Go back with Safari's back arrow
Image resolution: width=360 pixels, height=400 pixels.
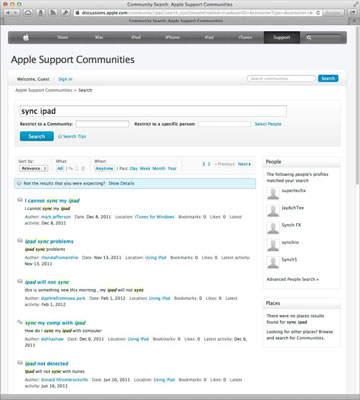(7, 13)
